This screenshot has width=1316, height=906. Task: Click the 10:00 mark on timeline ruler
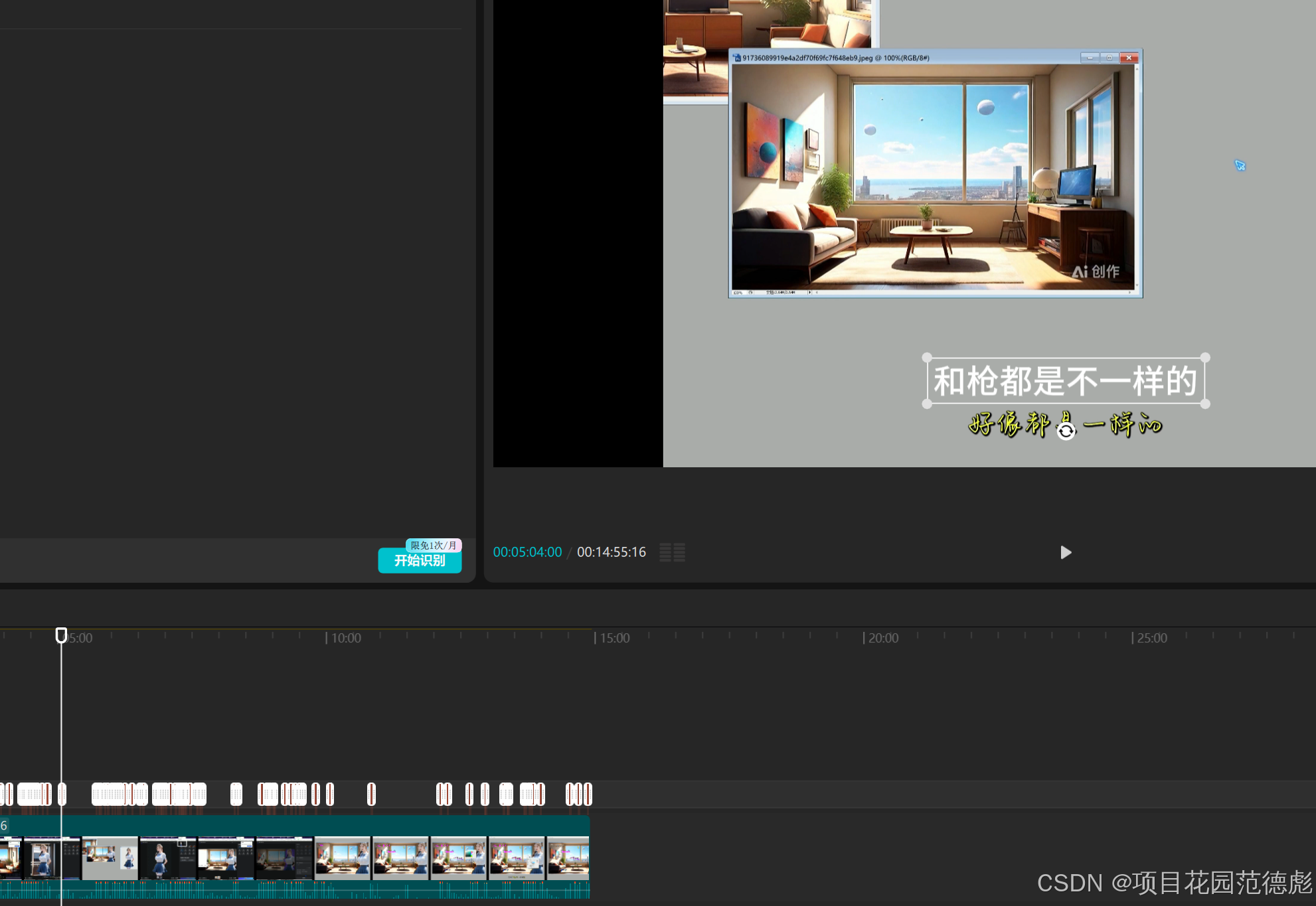[x=346, y=638]
